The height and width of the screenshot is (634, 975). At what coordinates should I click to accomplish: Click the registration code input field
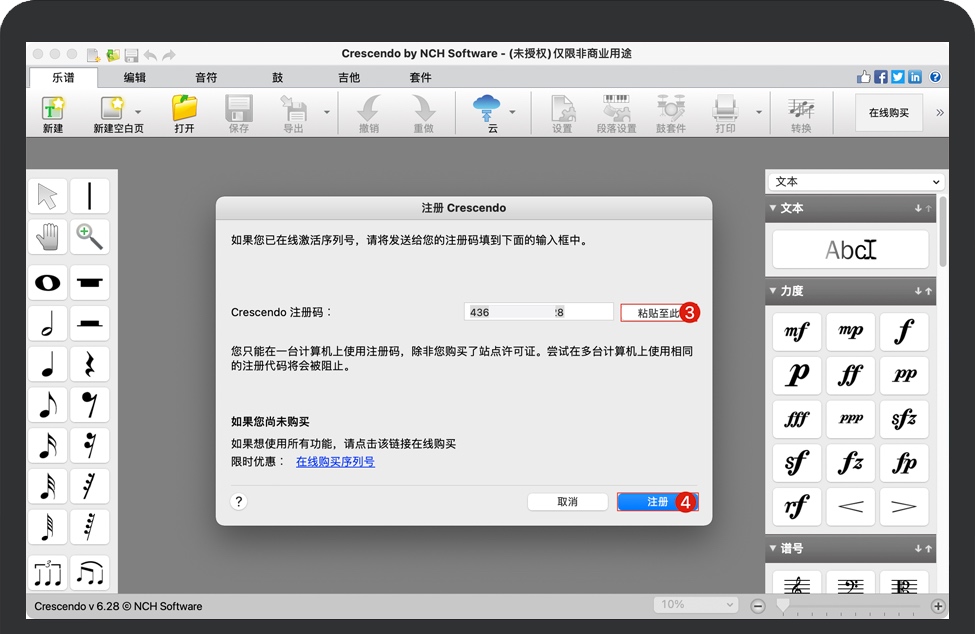pyautogui.click(x=539, y=312)
